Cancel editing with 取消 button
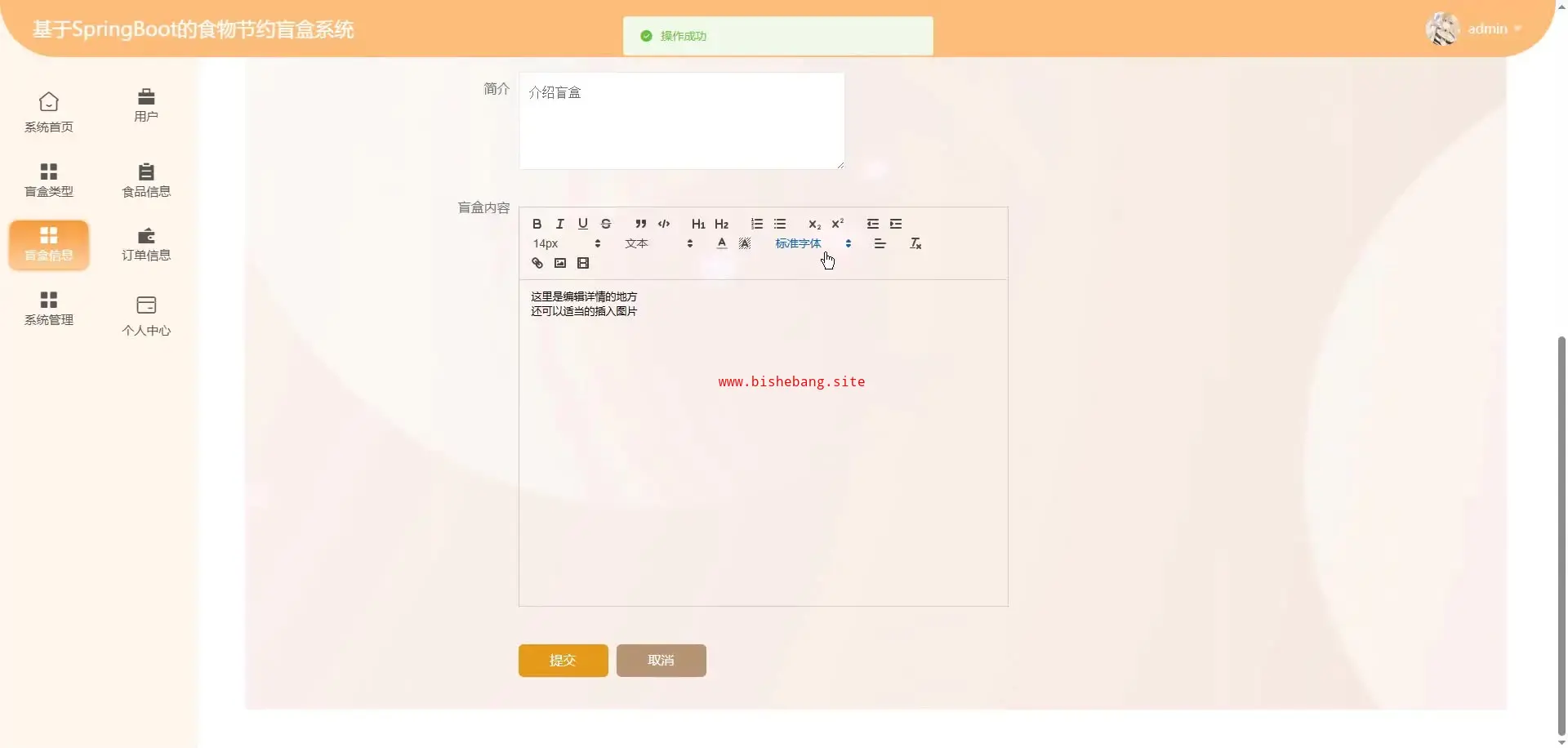This screenshot has width=1568, height=748. tap(661, 661)
